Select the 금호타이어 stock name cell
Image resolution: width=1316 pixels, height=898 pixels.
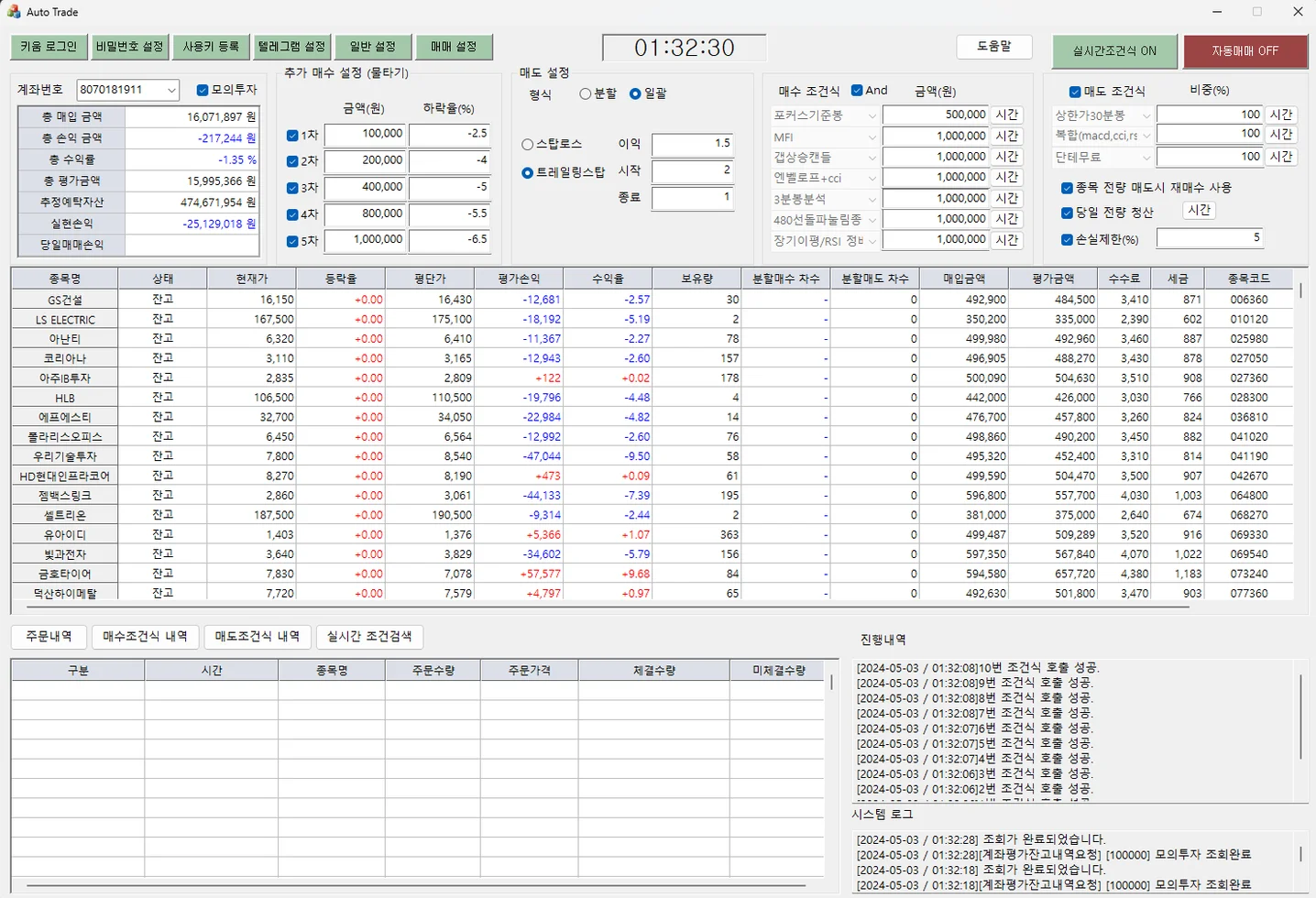[65, 574]
